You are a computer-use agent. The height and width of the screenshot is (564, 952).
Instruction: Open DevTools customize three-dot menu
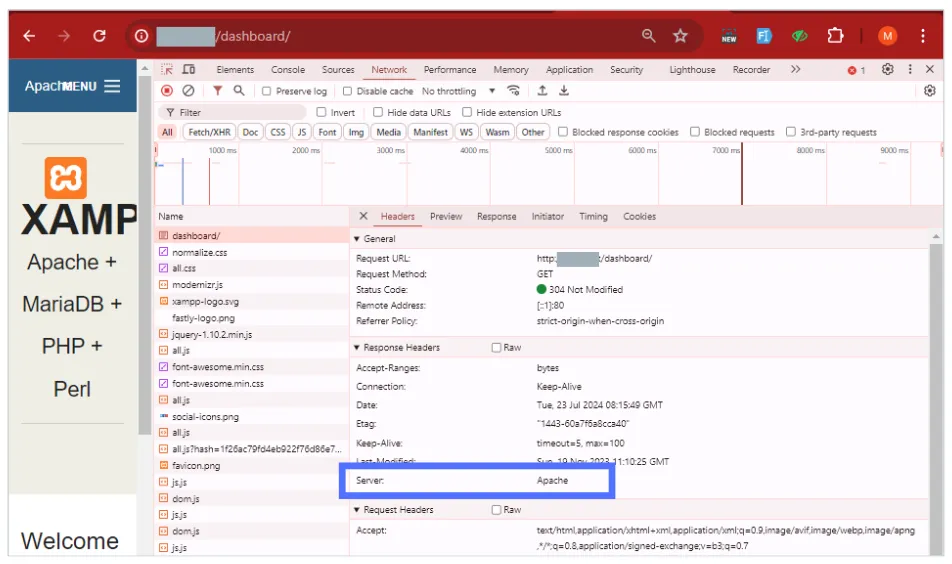910,69
